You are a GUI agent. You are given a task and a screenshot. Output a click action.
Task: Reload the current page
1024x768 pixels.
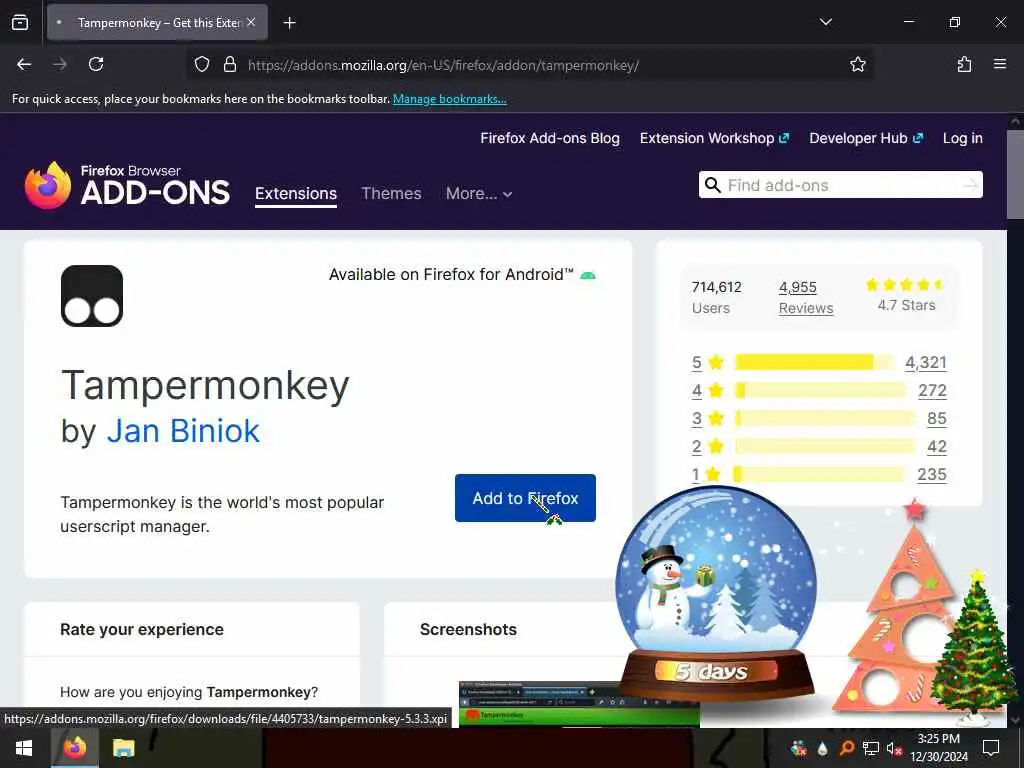tap(96, 64)
